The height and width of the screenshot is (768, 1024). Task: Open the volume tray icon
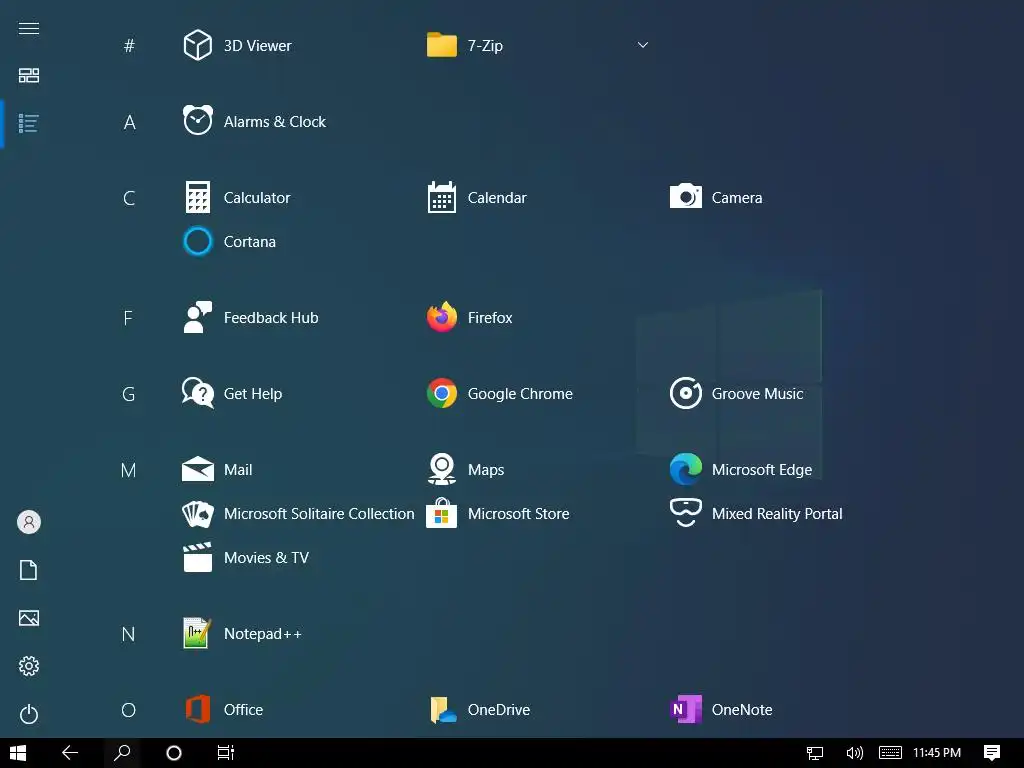tap(854, 753)
